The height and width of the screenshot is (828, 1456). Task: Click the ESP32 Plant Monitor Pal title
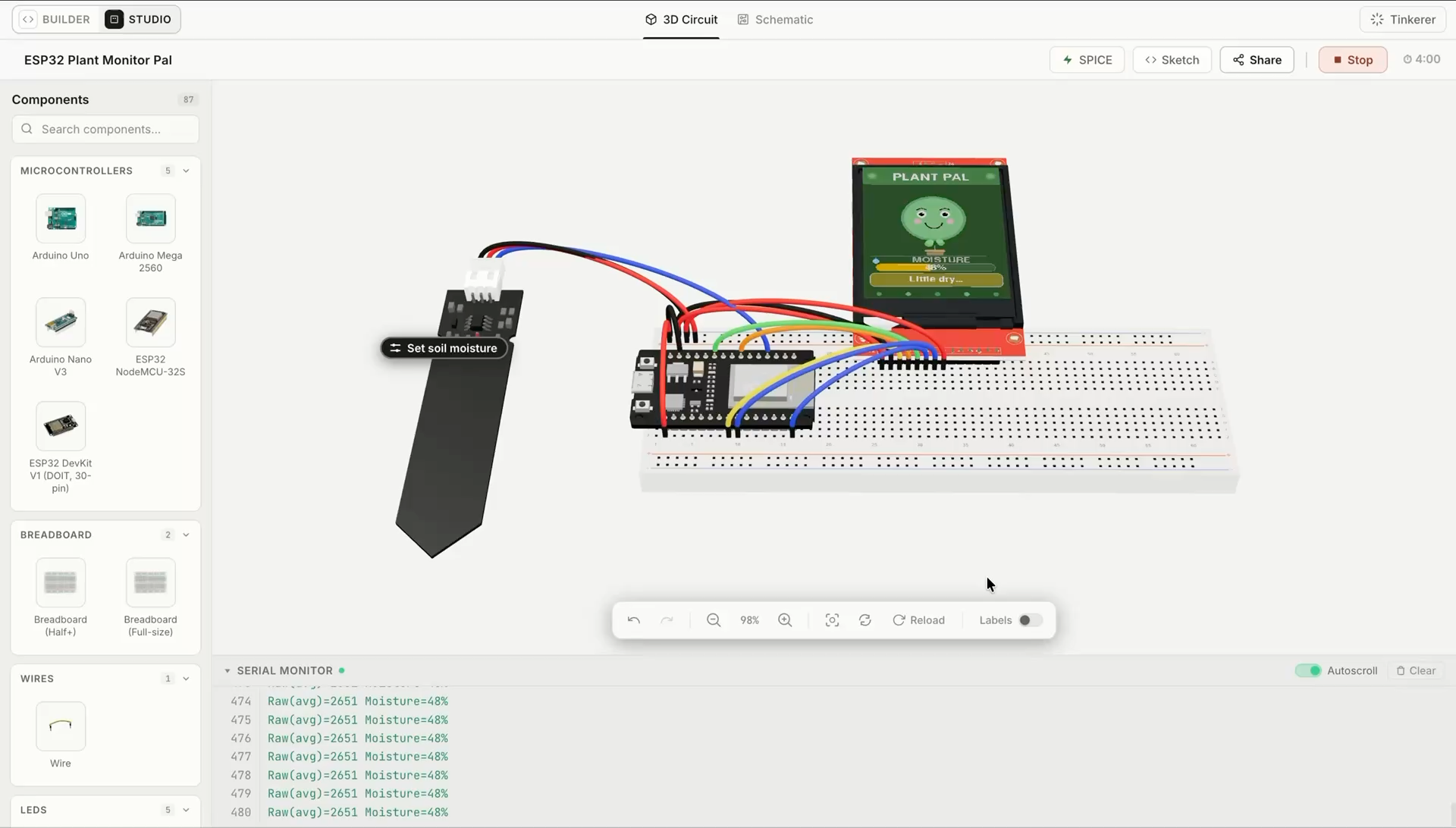(98, 60)
